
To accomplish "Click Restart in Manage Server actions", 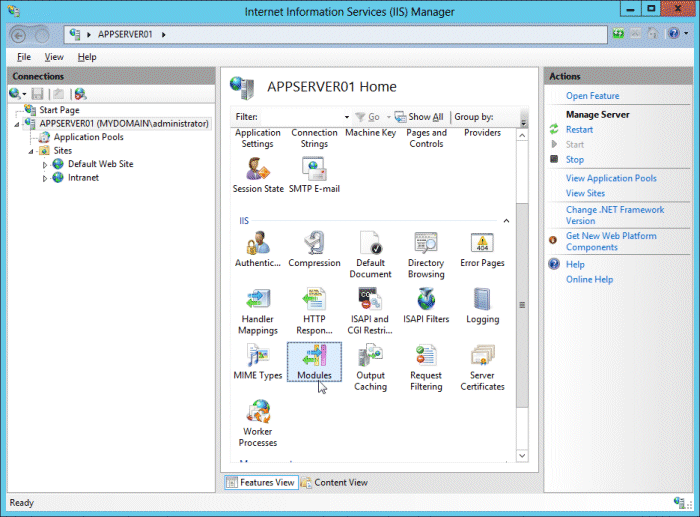I will [579, 130].
